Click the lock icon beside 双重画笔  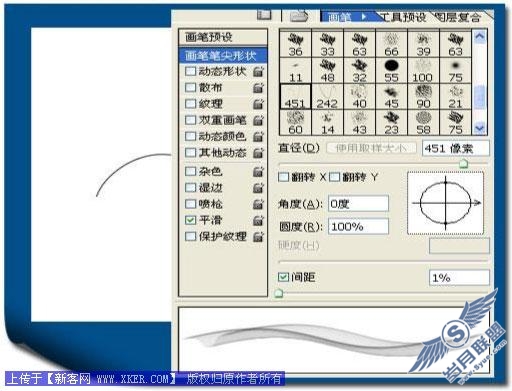coord(258,120)
